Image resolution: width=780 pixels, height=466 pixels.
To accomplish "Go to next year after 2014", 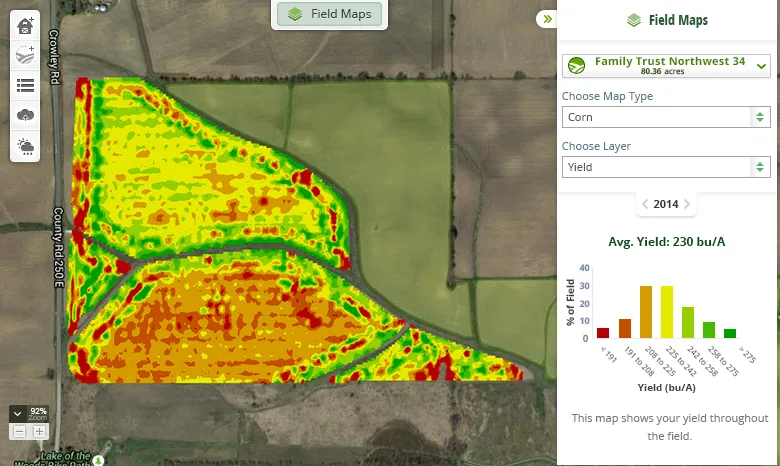I will pyautogui.click(x=687, y=204).
